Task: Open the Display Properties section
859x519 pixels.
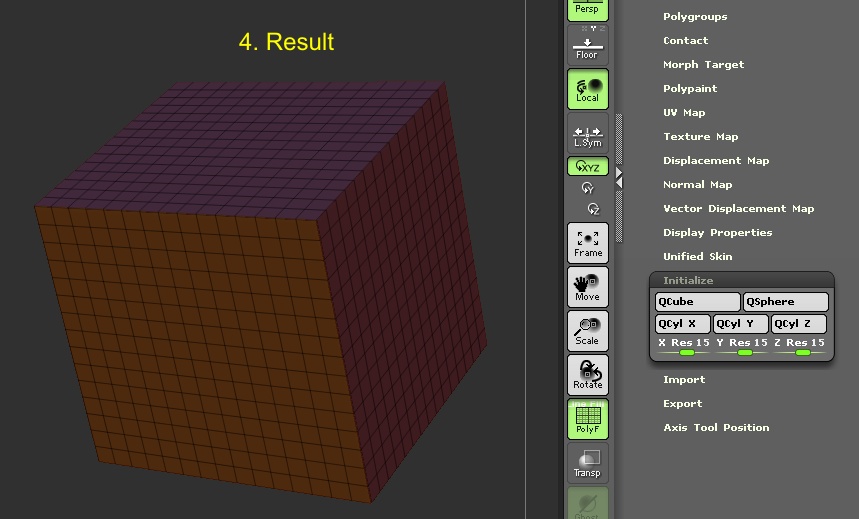Action: 718,232
